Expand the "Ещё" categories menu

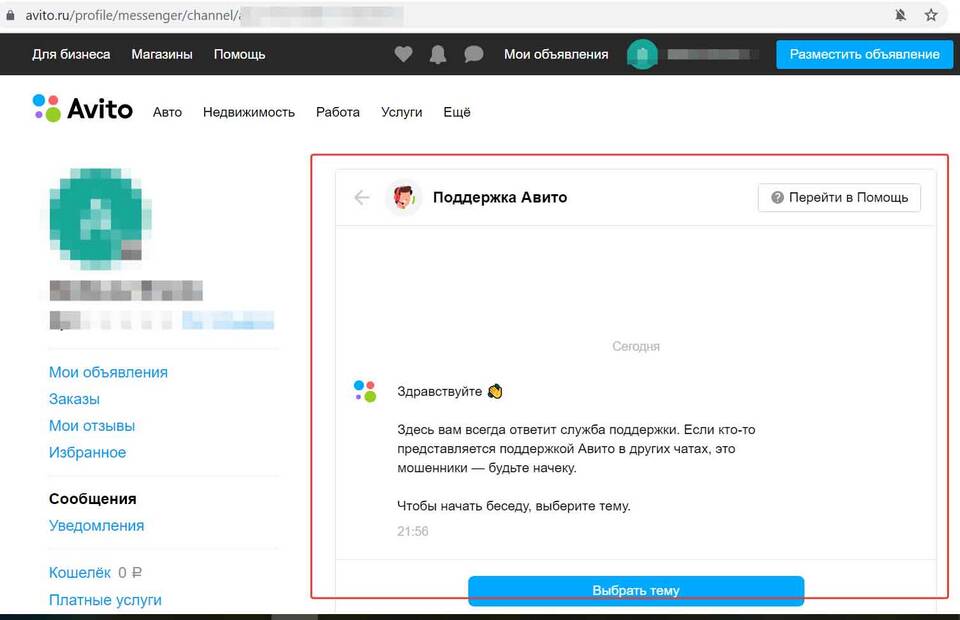(x=456, y=112)
